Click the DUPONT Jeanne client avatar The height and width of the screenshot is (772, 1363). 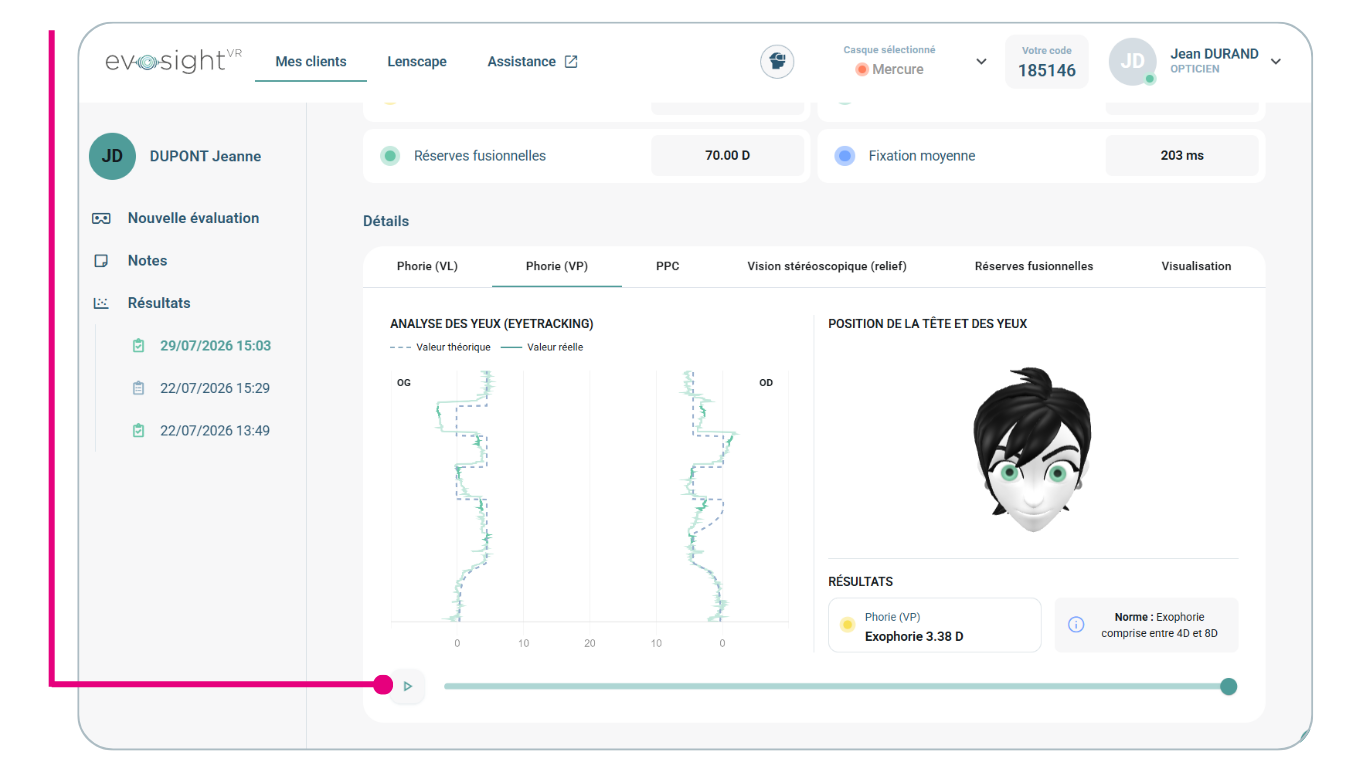[112, 156]
